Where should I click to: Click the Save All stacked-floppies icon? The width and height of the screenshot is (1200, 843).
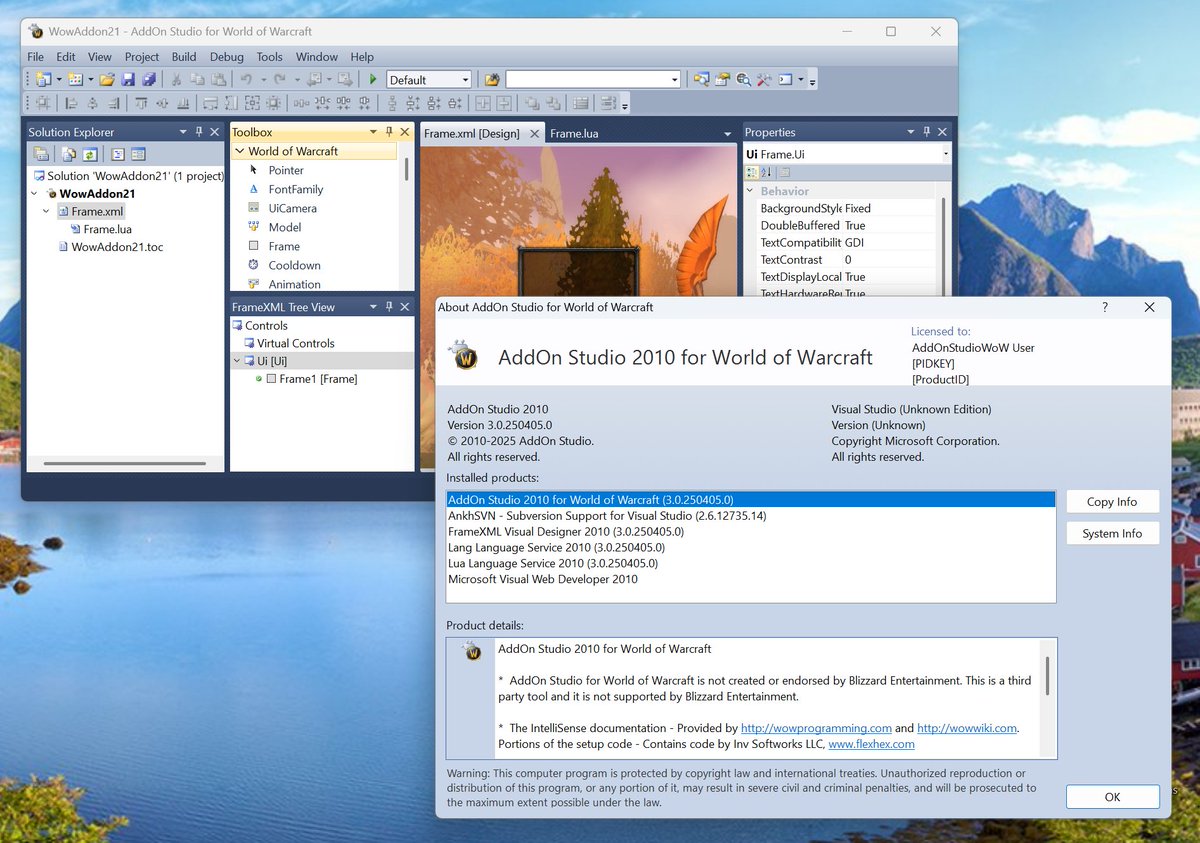click(x=149, y=79)
